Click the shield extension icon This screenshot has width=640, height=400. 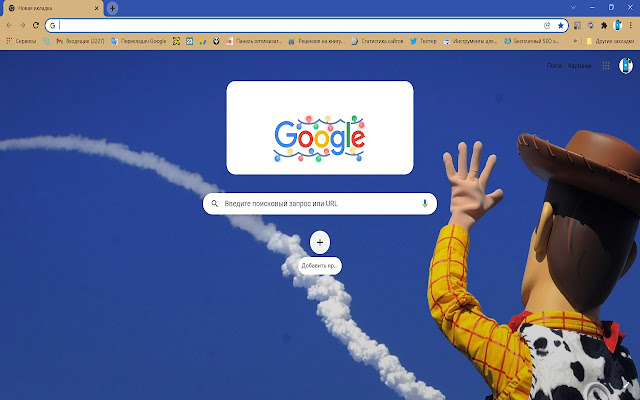point(591,25)
